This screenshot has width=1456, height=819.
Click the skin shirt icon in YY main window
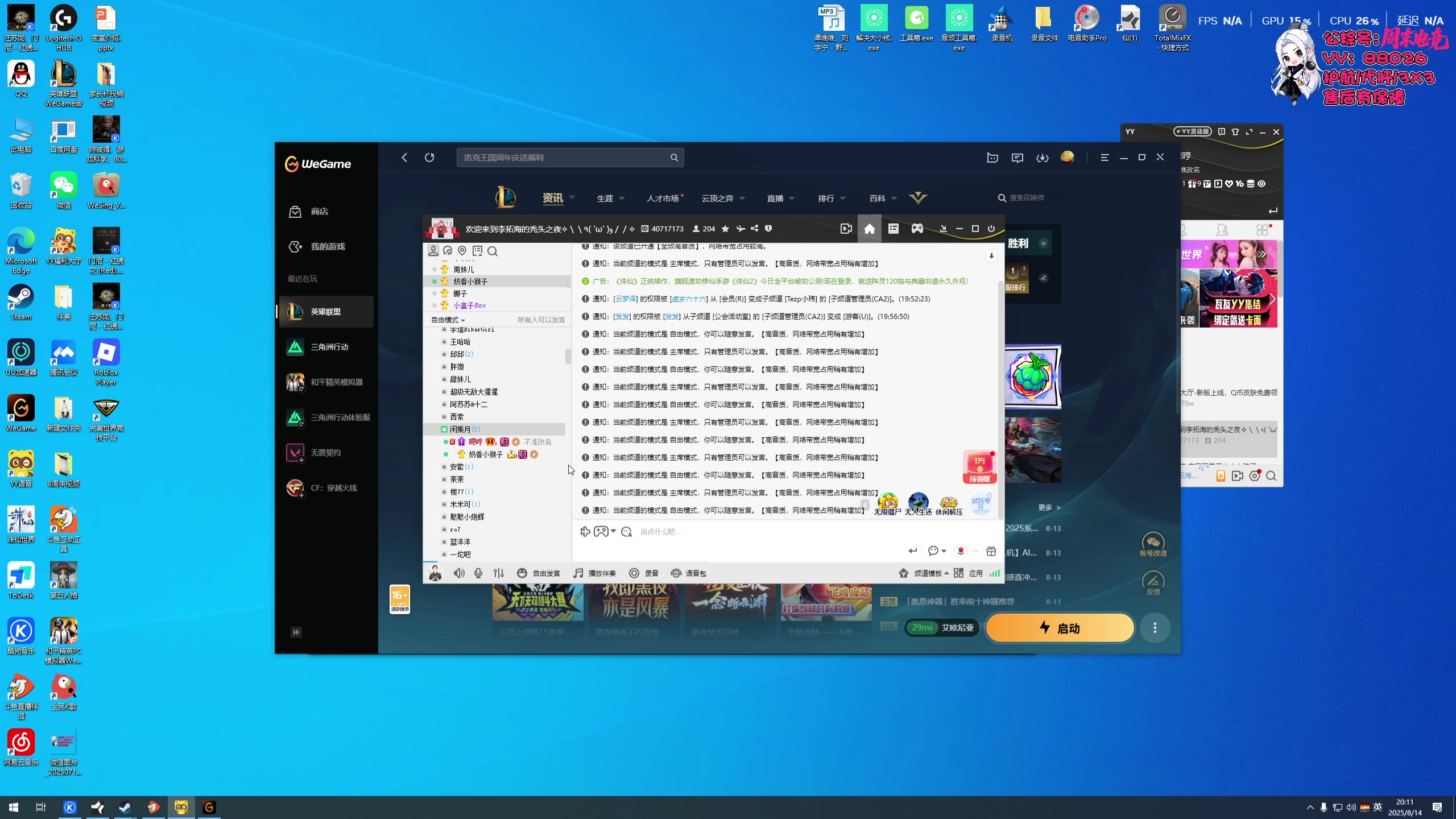tap(1235, 132)
